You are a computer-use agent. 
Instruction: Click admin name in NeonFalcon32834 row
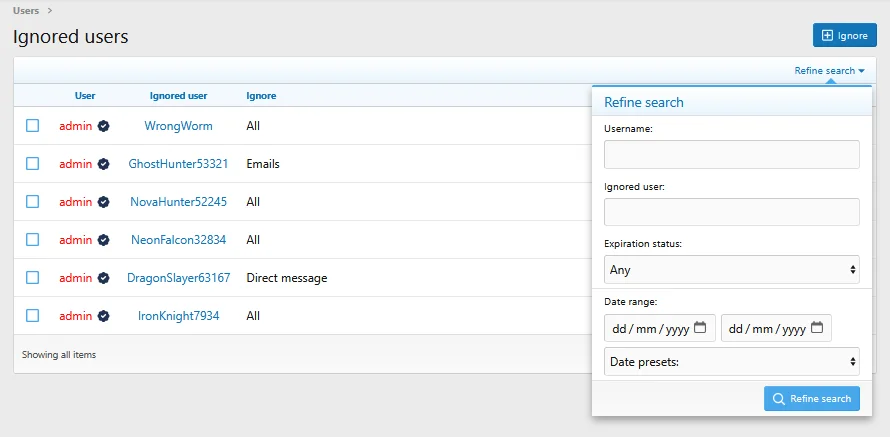(75, 240)
